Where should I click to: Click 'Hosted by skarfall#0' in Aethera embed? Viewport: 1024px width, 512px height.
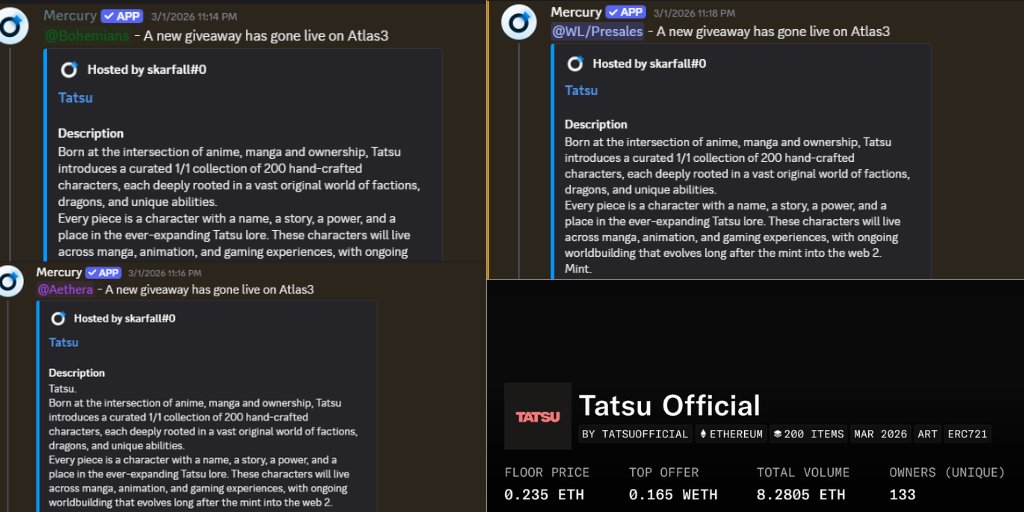point(124,318)
